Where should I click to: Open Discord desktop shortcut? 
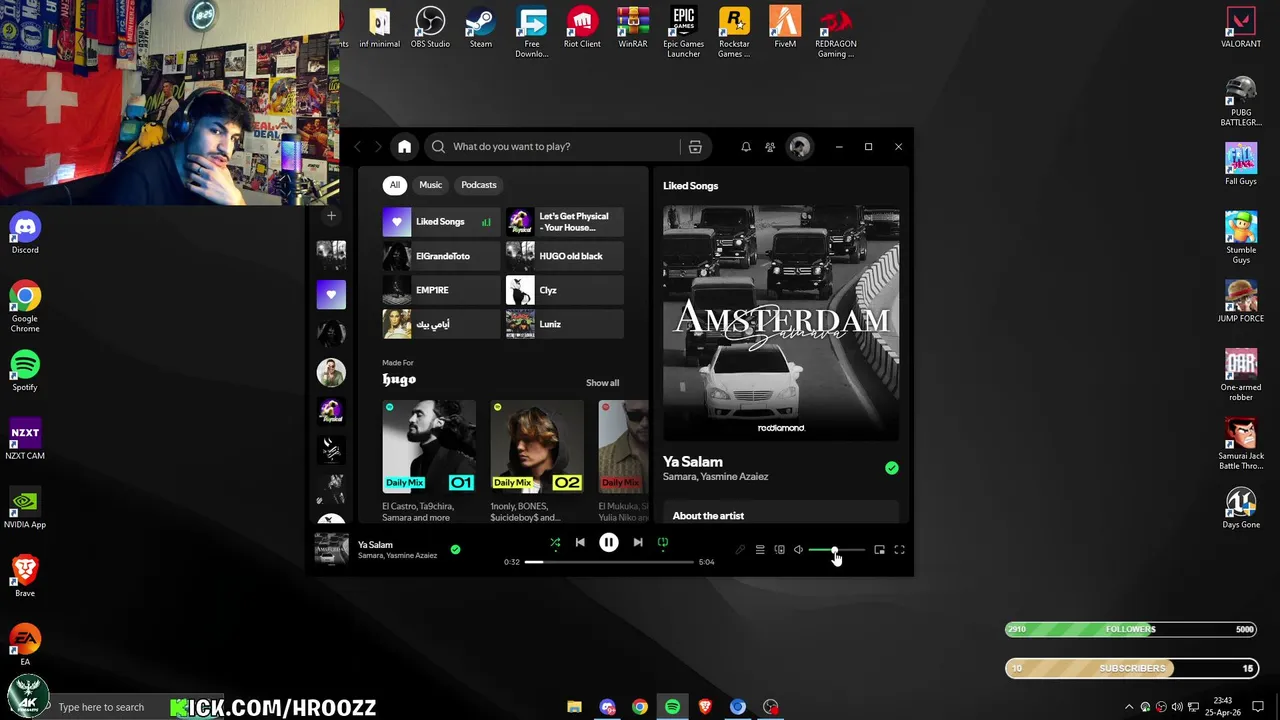pyautogui.click(x=25, y=234)
